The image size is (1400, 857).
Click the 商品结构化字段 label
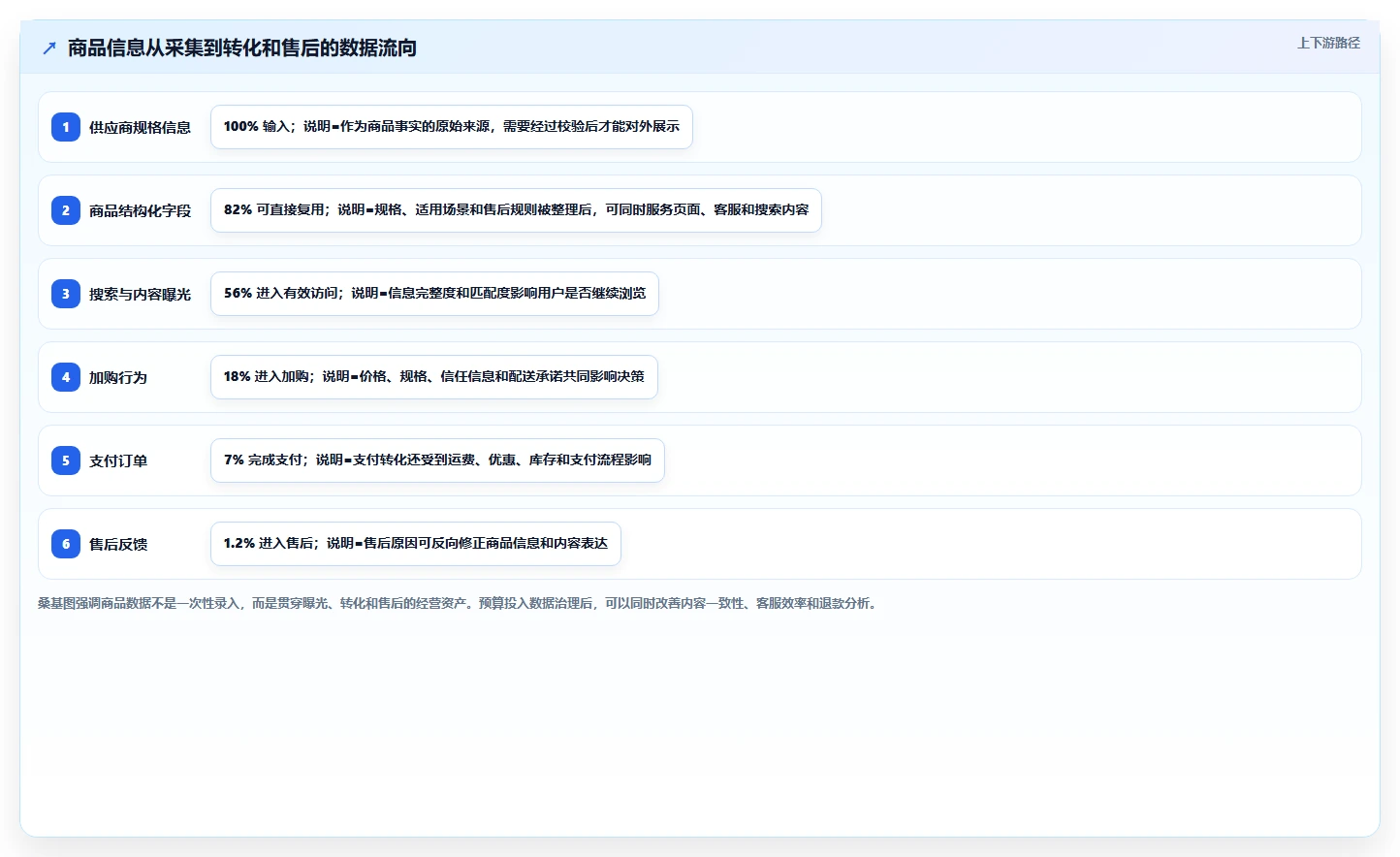click(140, 210)
